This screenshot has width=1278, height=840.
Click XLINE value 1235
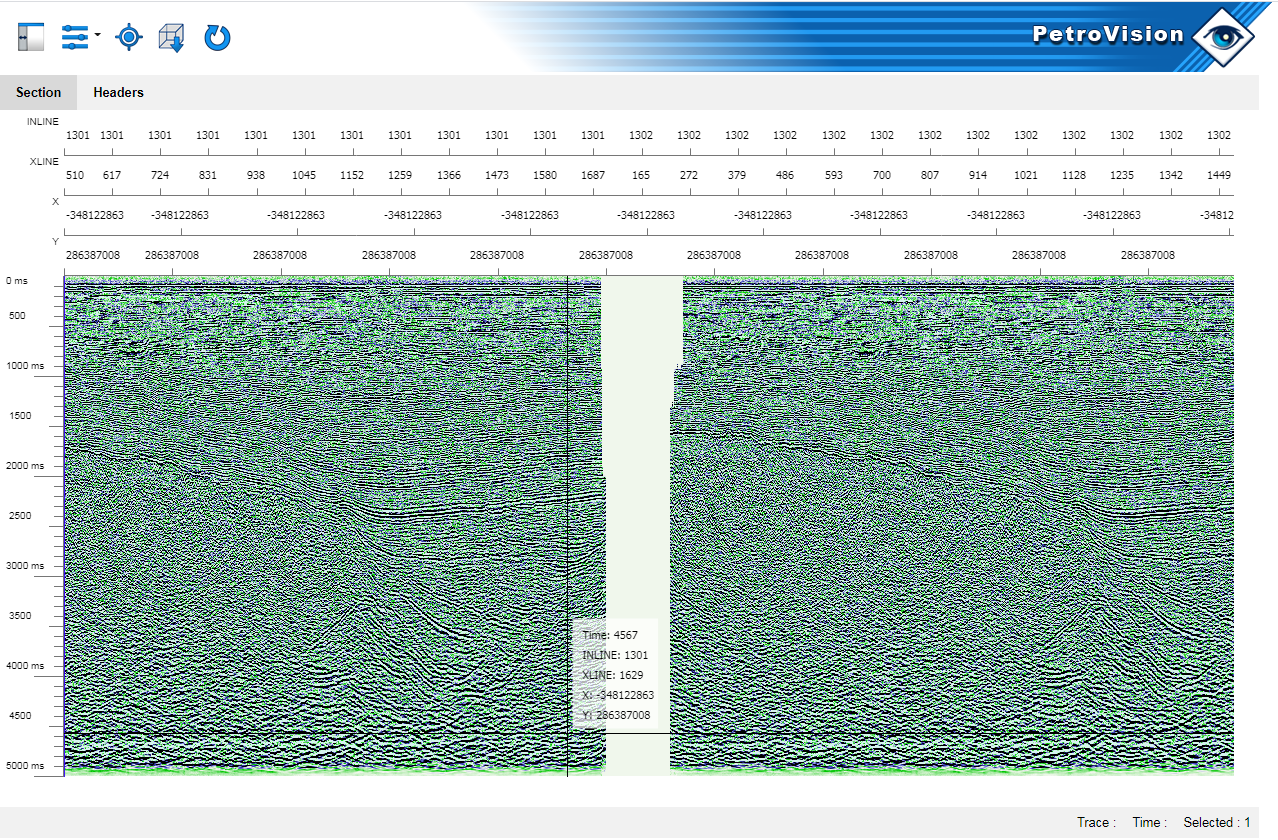[1122, 175]
